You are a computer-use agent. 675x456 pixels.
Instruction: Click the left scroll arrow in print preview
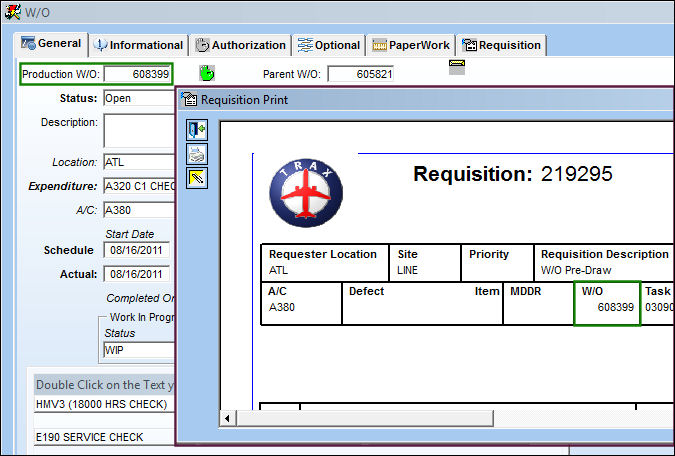click(227, 418)
